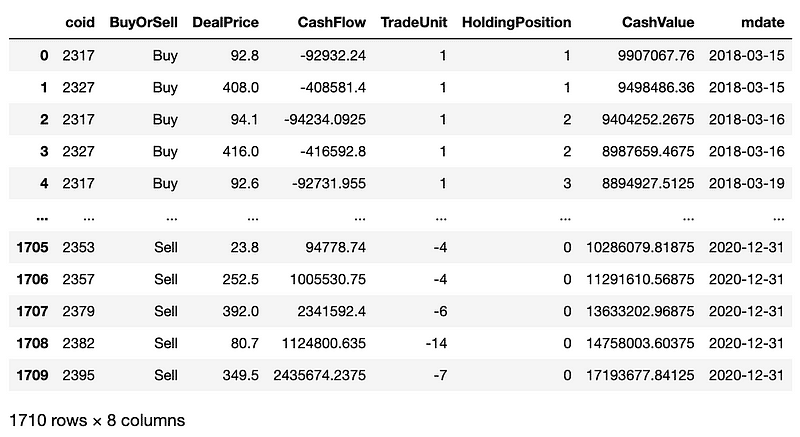This screenshot has width=800, height=437.
Task: Click the CashFlow value -92932.24
Action: tap(326, 56)
